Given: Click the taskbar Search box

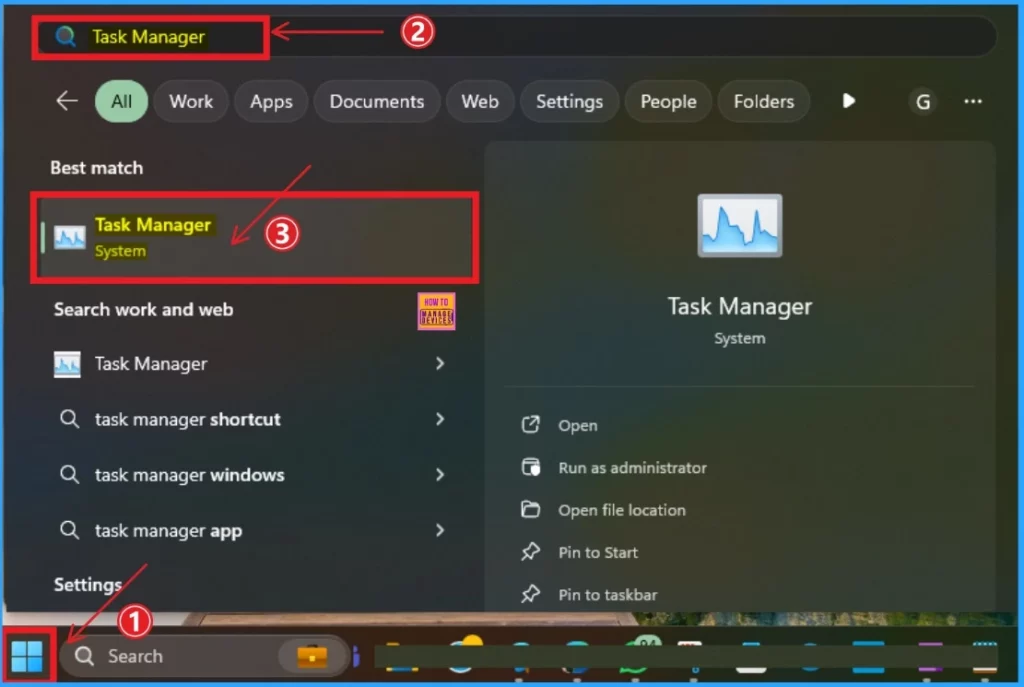Looking at the screenshot, I should pyautogui.click(x=203, y=656).
